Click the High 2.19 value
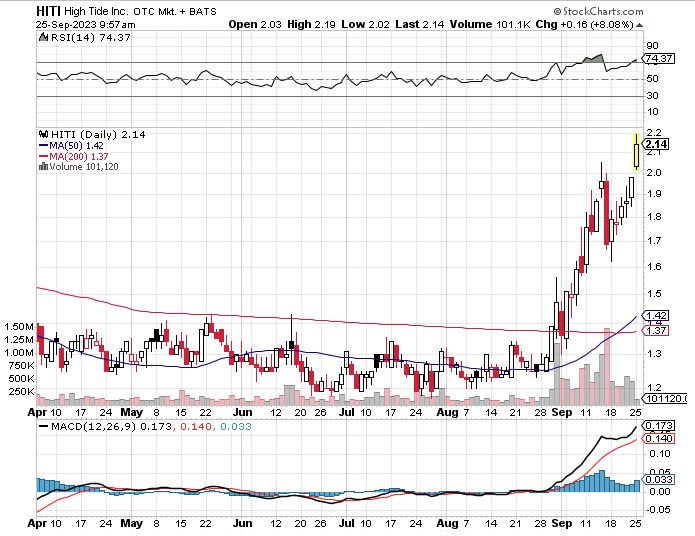The height and width of the screenshot is (536, 695). [x=311, y=24]
